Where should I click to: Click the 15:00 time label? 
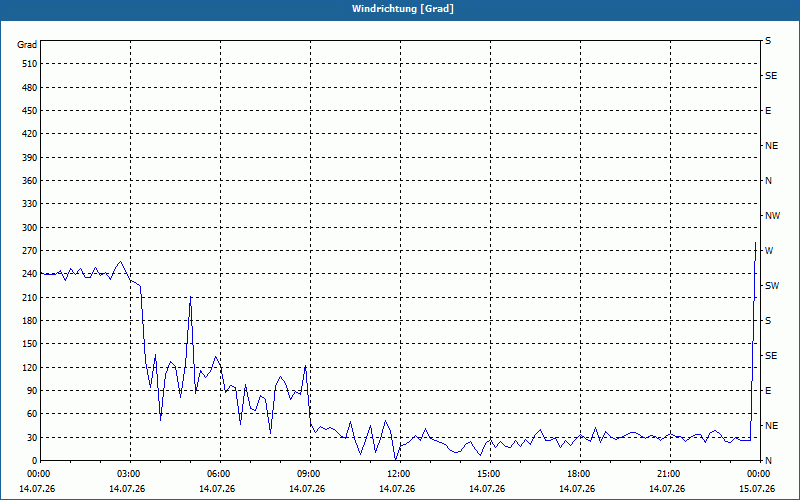click(488, 474)
